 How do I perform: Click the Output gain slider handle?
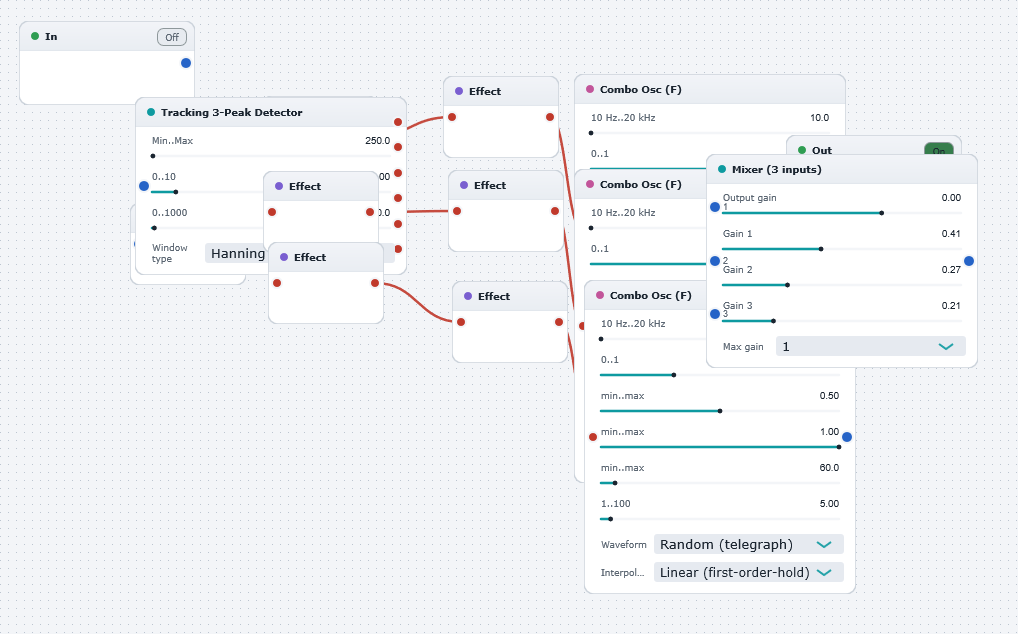click(882, 213)
